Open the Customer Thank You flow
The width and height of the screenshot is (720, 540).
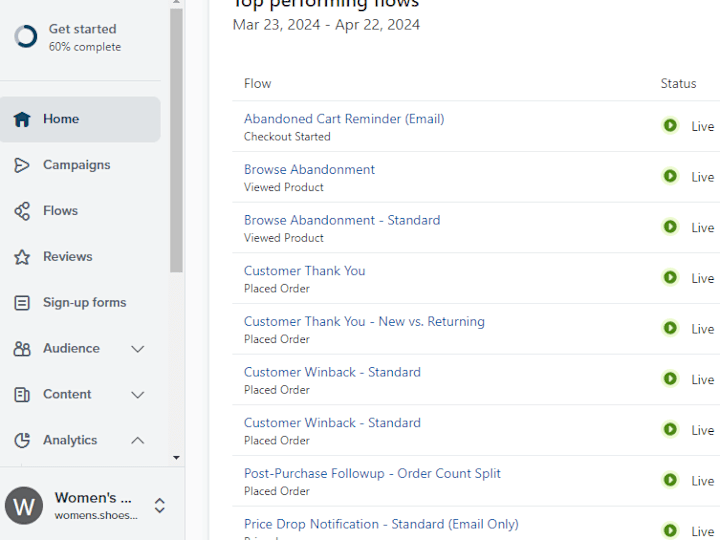pos(304,271)
